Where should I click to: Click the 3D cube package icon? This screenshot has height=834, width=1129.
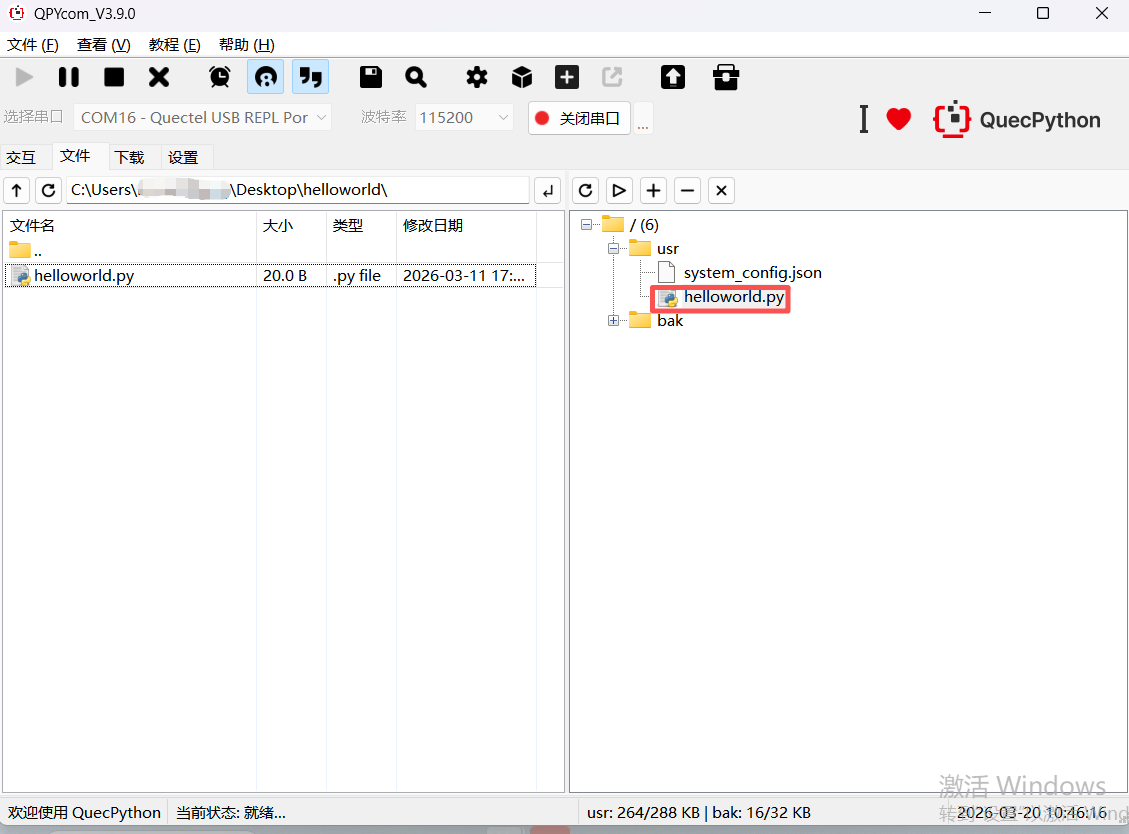522,77
